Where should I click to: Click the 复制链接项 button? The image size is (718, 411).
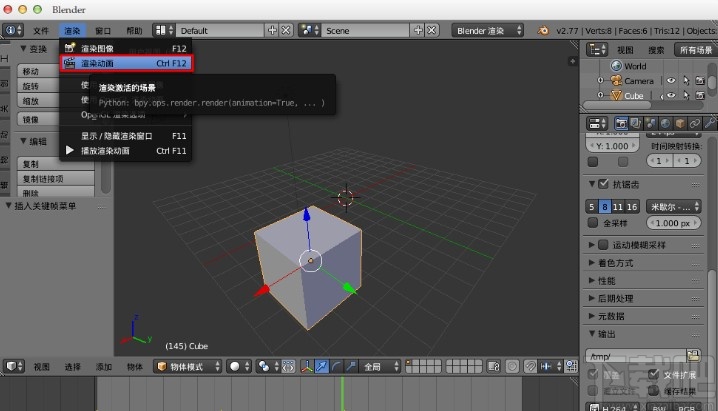pyautogui.click(x=57, y=179)
